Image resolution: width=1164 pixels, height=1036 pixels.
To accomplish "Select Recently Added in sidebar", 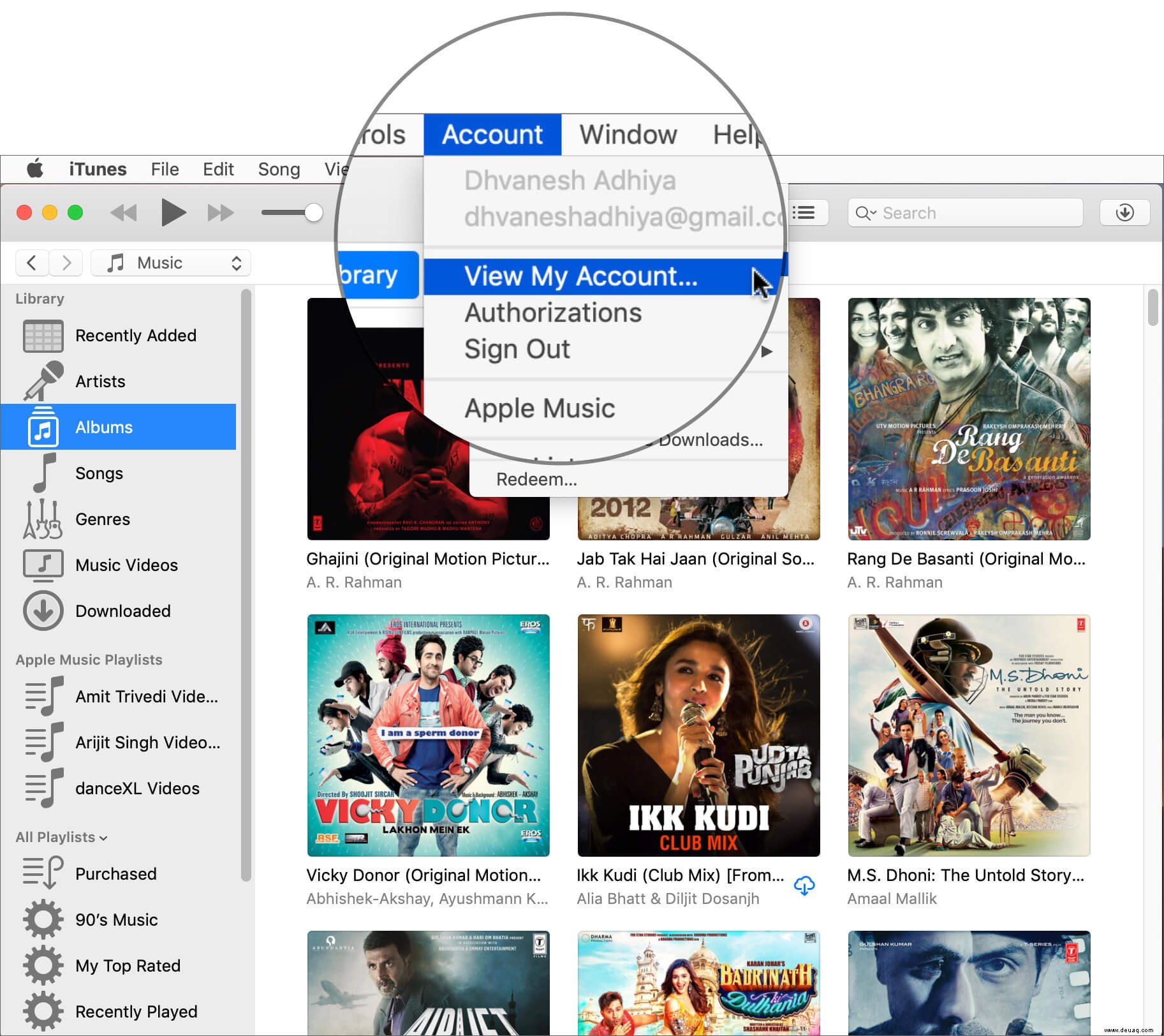I will point(119,336).
